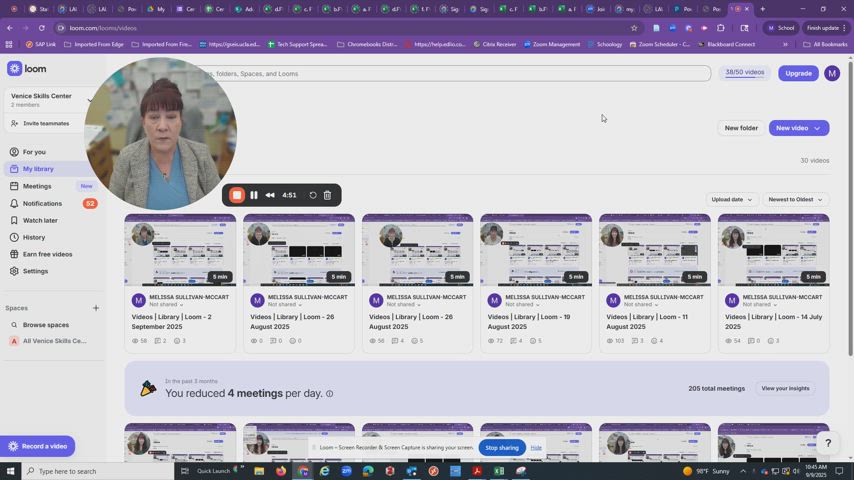
Task: Rewind the recording using the double-arrow icon
Action: 270,195
